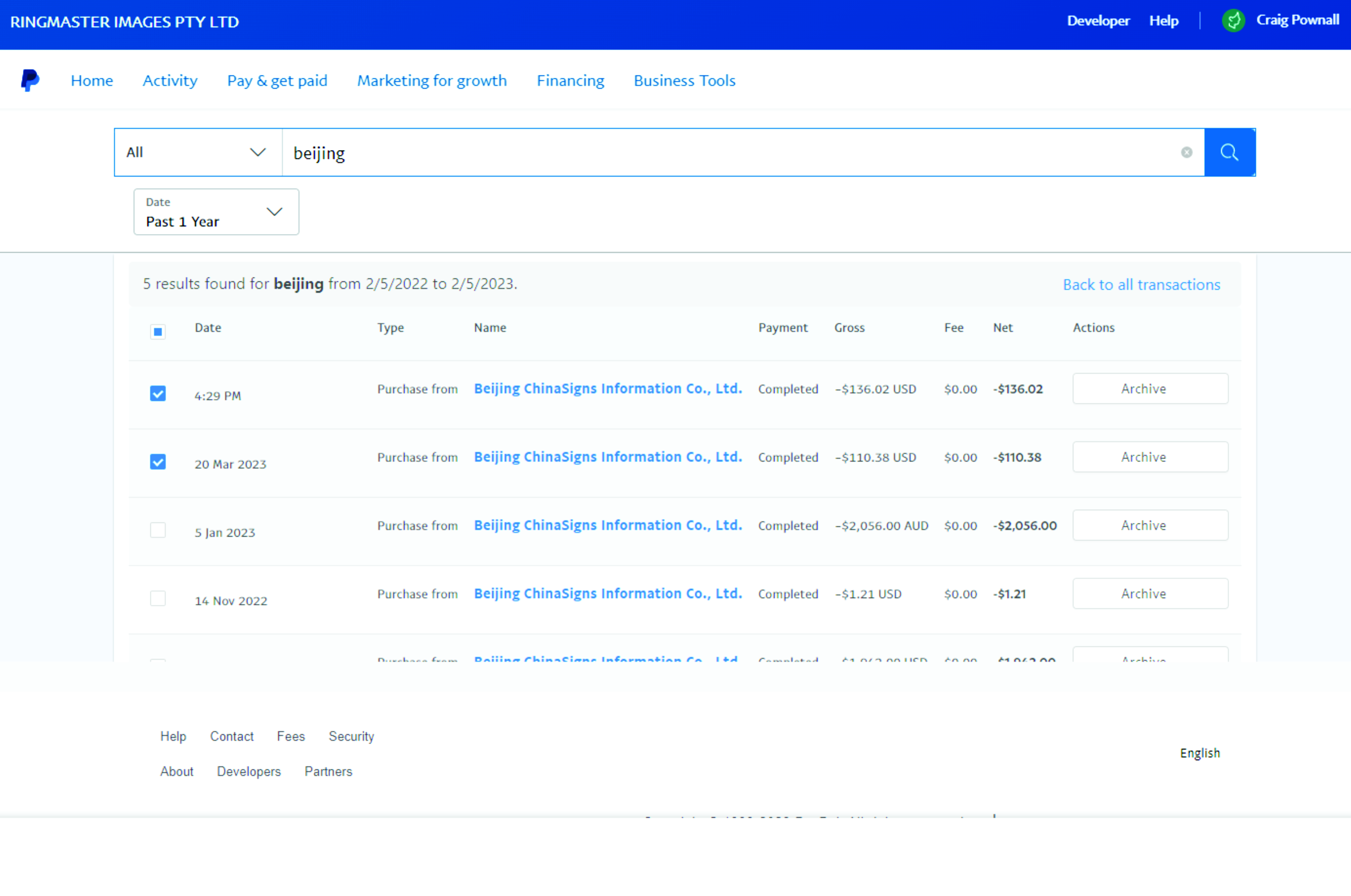Check the 5 Jan 2023 transaction checkbox
This screenshot has width=1351, height=896.
158,530
